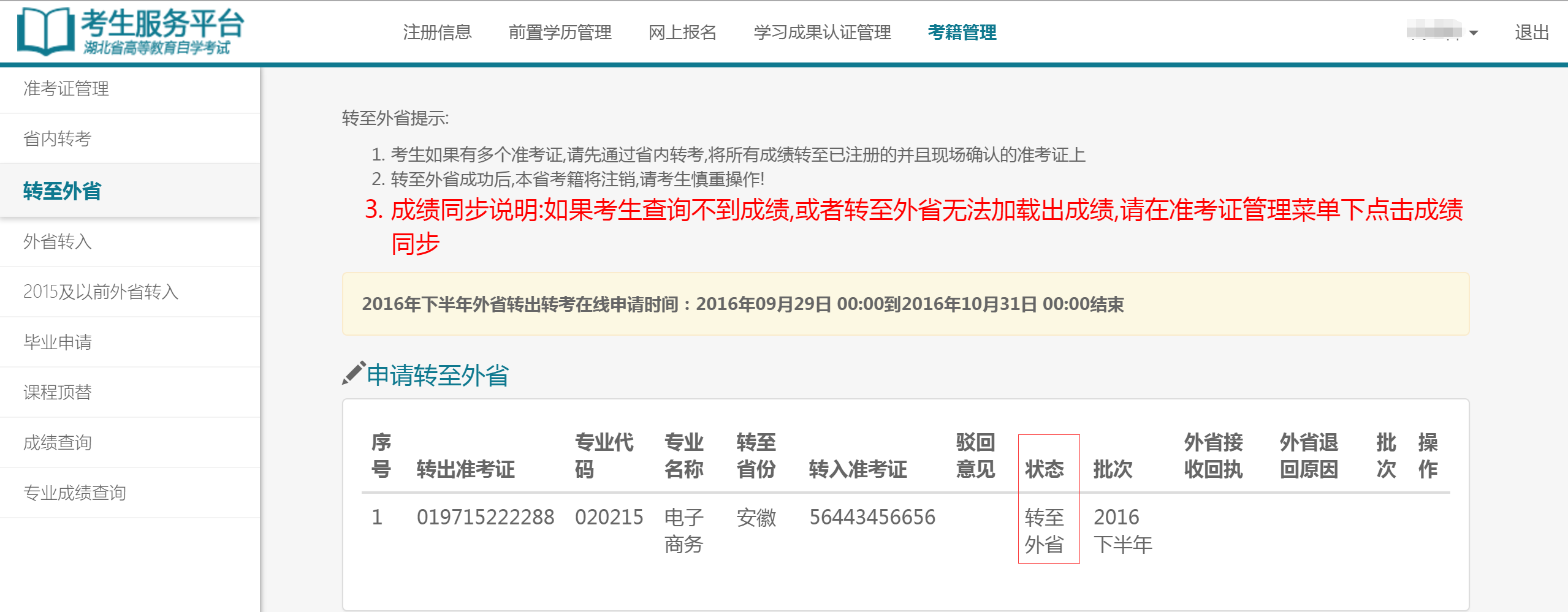The image size is (1568, 612).
Task: Open 学习成果认证管理 menu
Action: pos(822,32)
